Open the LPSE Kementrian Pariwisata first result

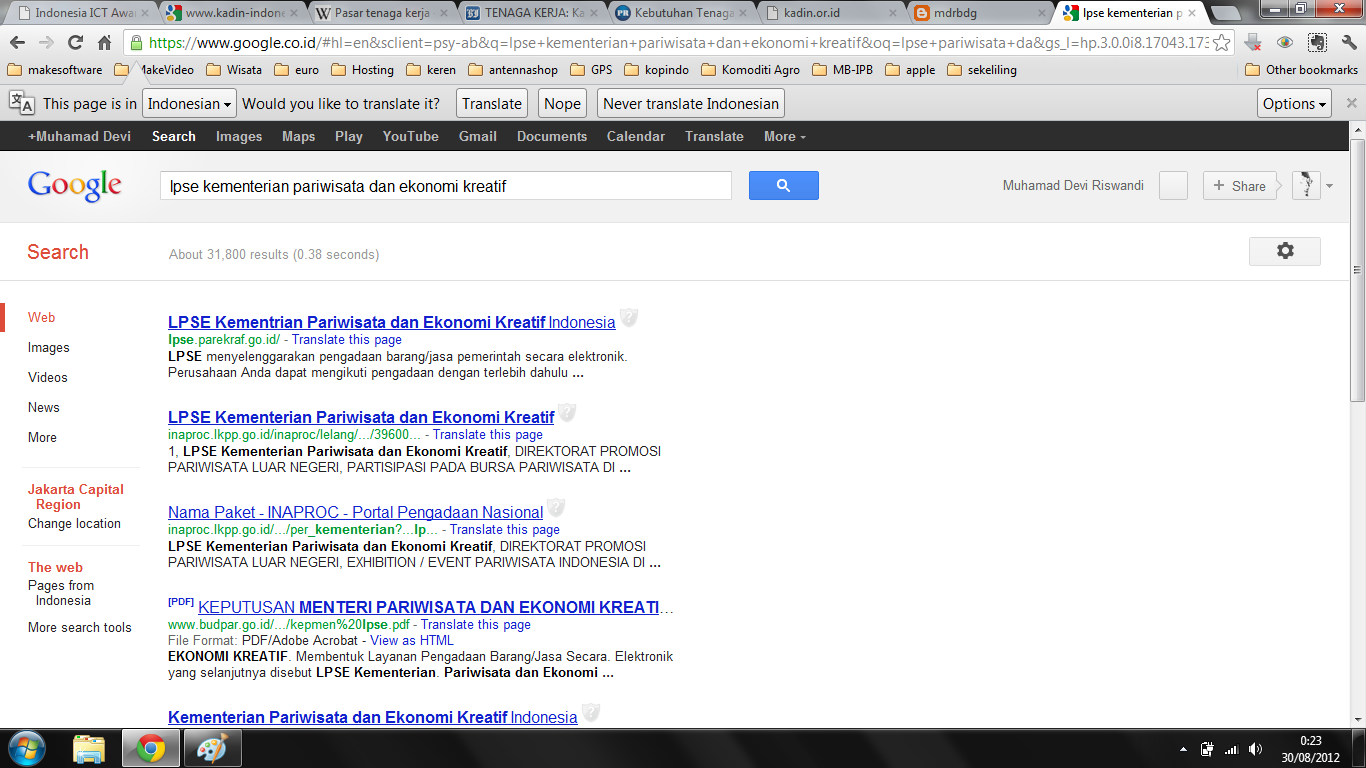point(392,322)
